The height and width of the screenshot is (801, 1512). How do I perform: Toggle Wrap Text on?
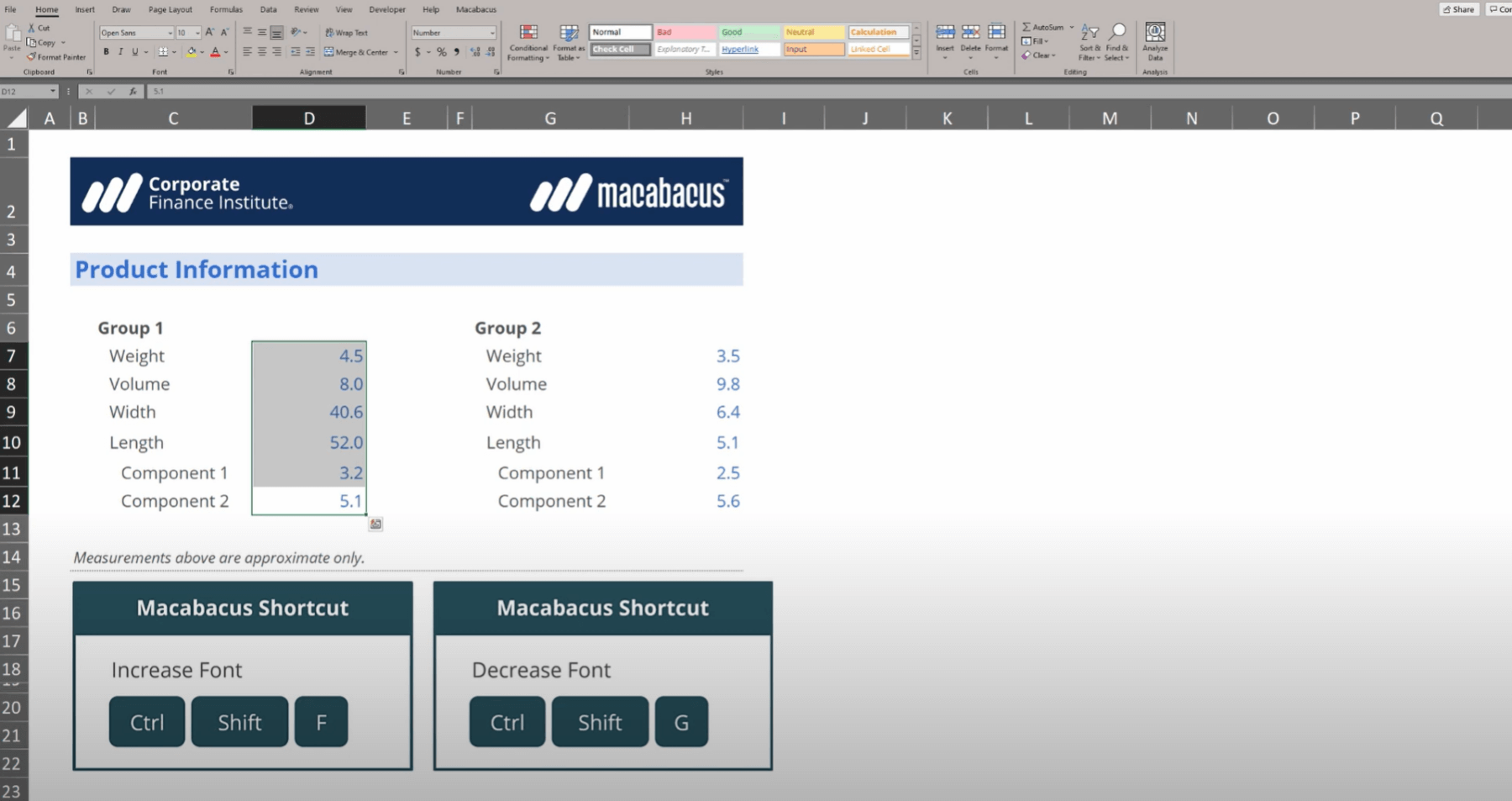[x=346, y=33]
